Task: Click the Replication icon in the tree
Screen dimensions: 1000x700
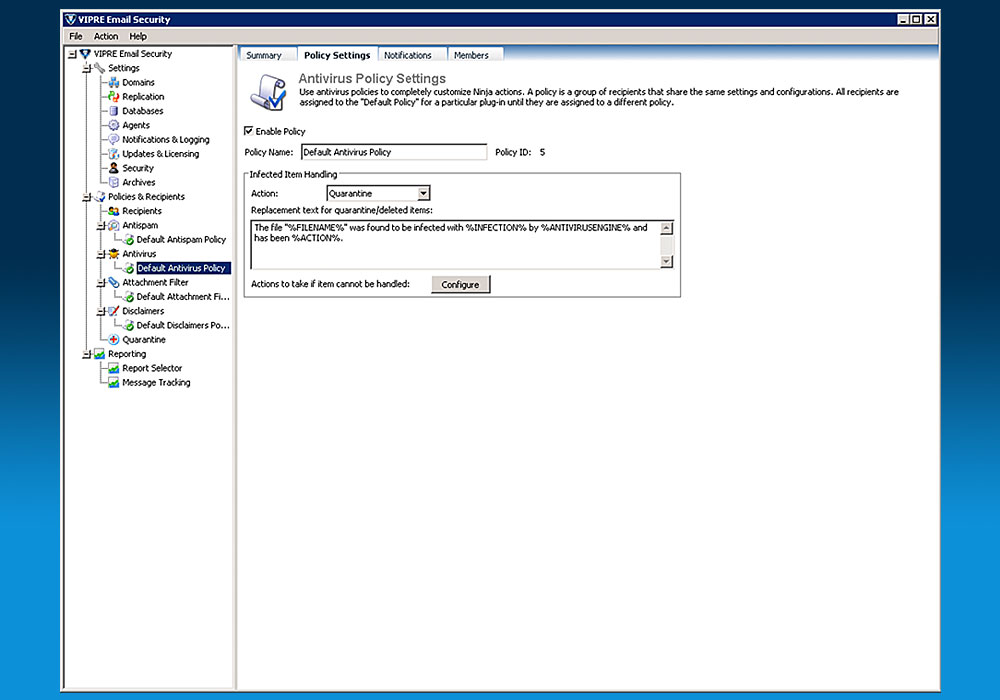Action: click(x=114, y=96)
